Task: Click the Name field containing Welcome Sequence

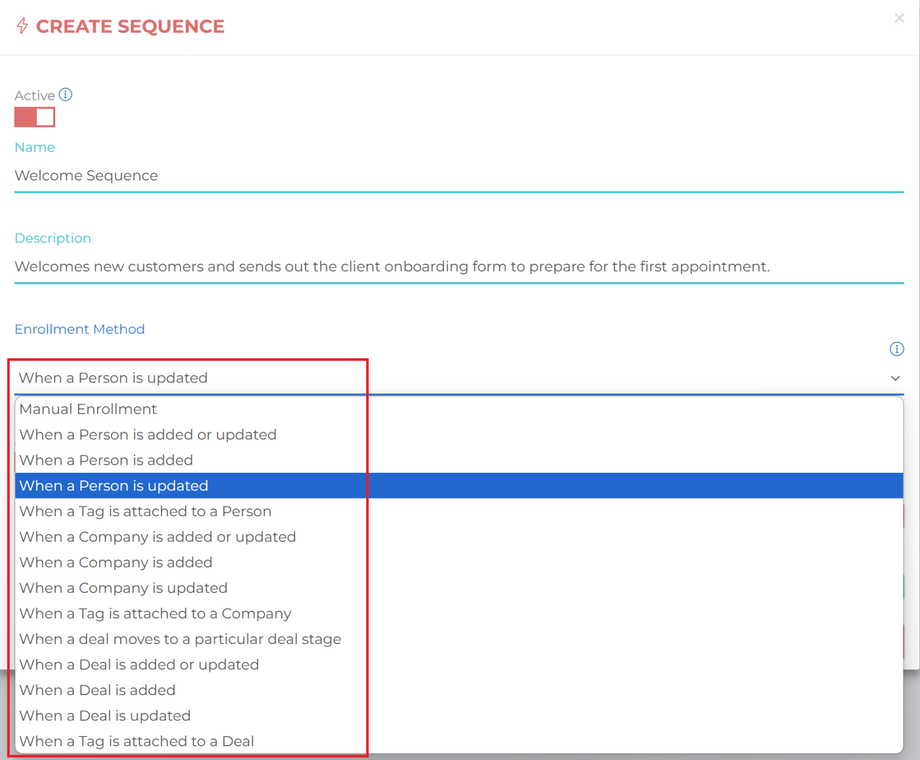Action: pyautogui.click(x=458, y=176)
